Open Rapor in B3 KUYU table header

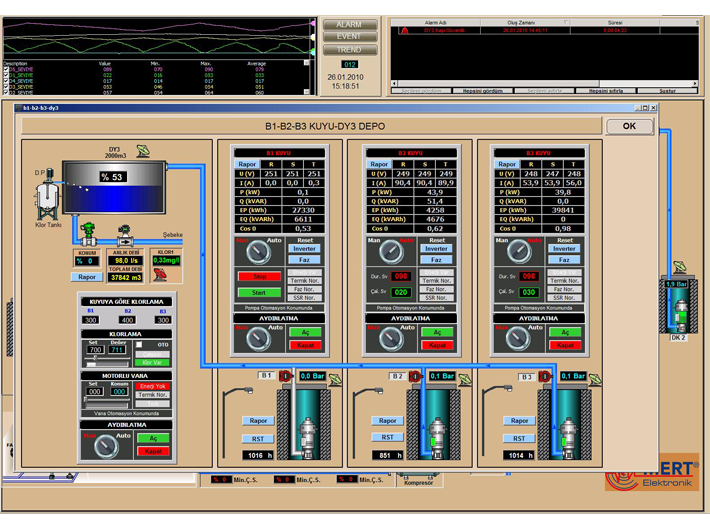pos(507,164)
